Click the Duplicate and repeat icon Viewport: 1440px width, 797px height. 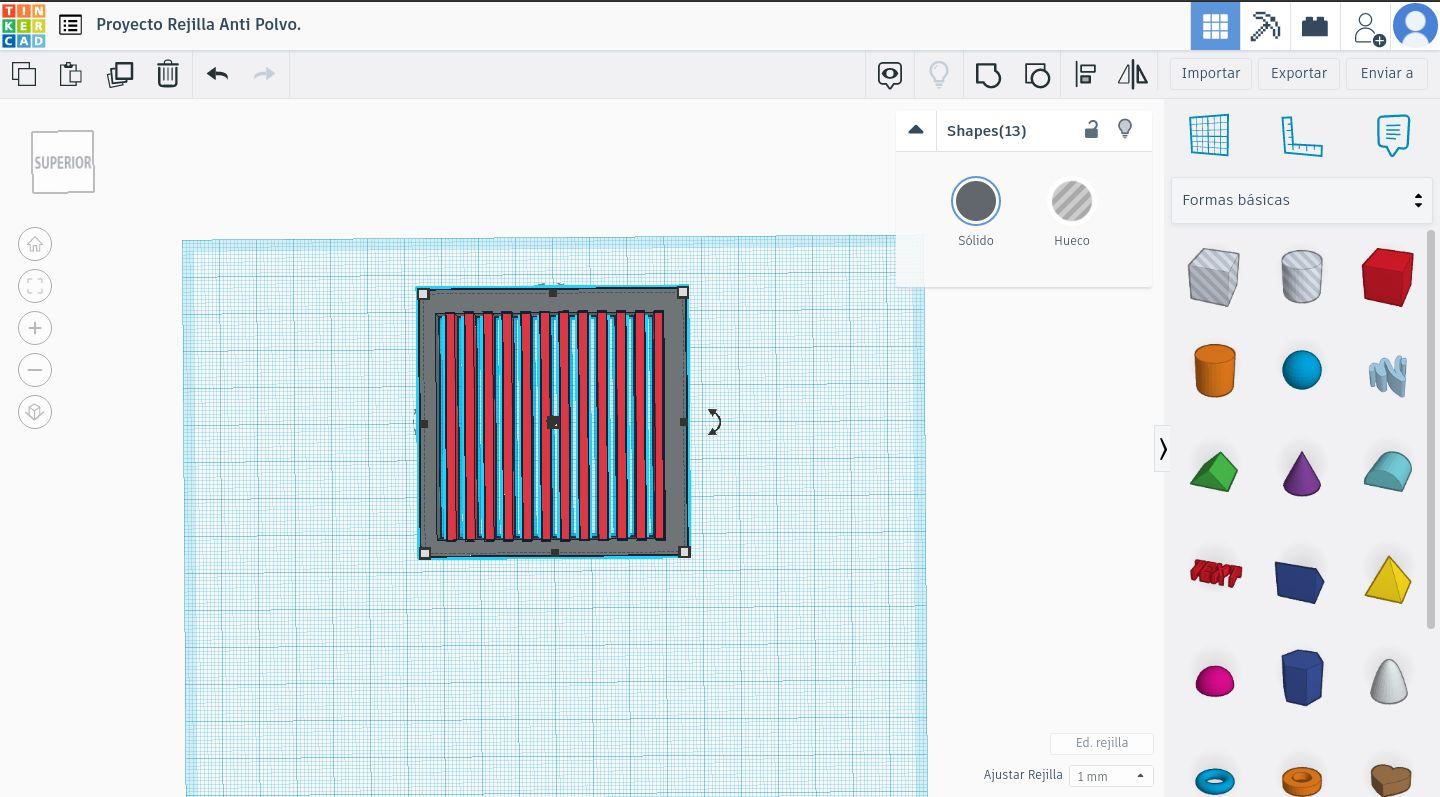(x=120, y=74)
